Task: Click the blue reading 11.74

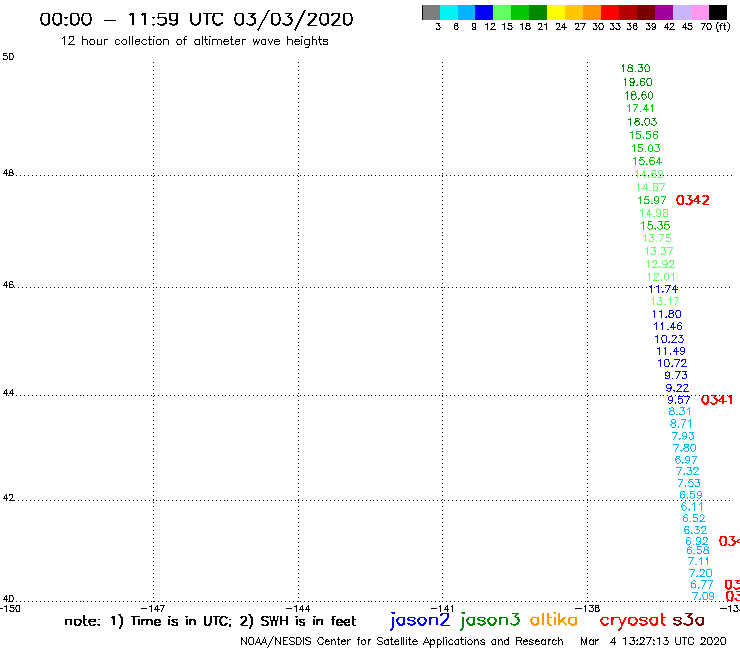Action: click(x=663, y=289)
